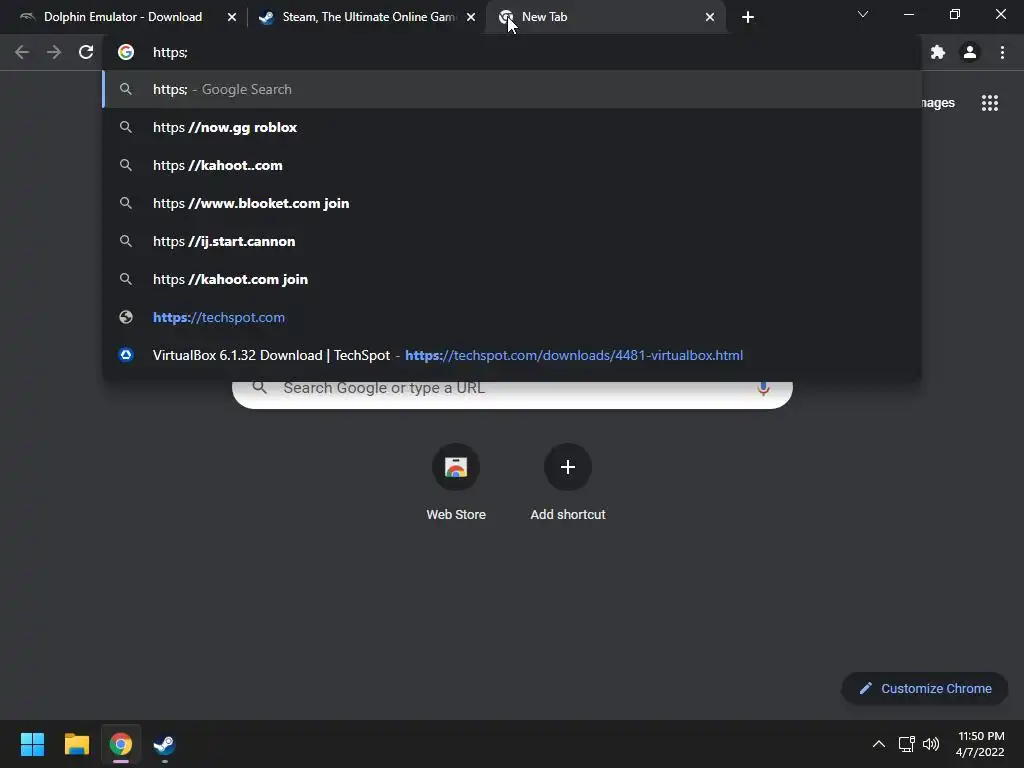Screen dimensions: 1024x768
Task: Choose the now.gg roblox suggestion
Action: point(512,127)
